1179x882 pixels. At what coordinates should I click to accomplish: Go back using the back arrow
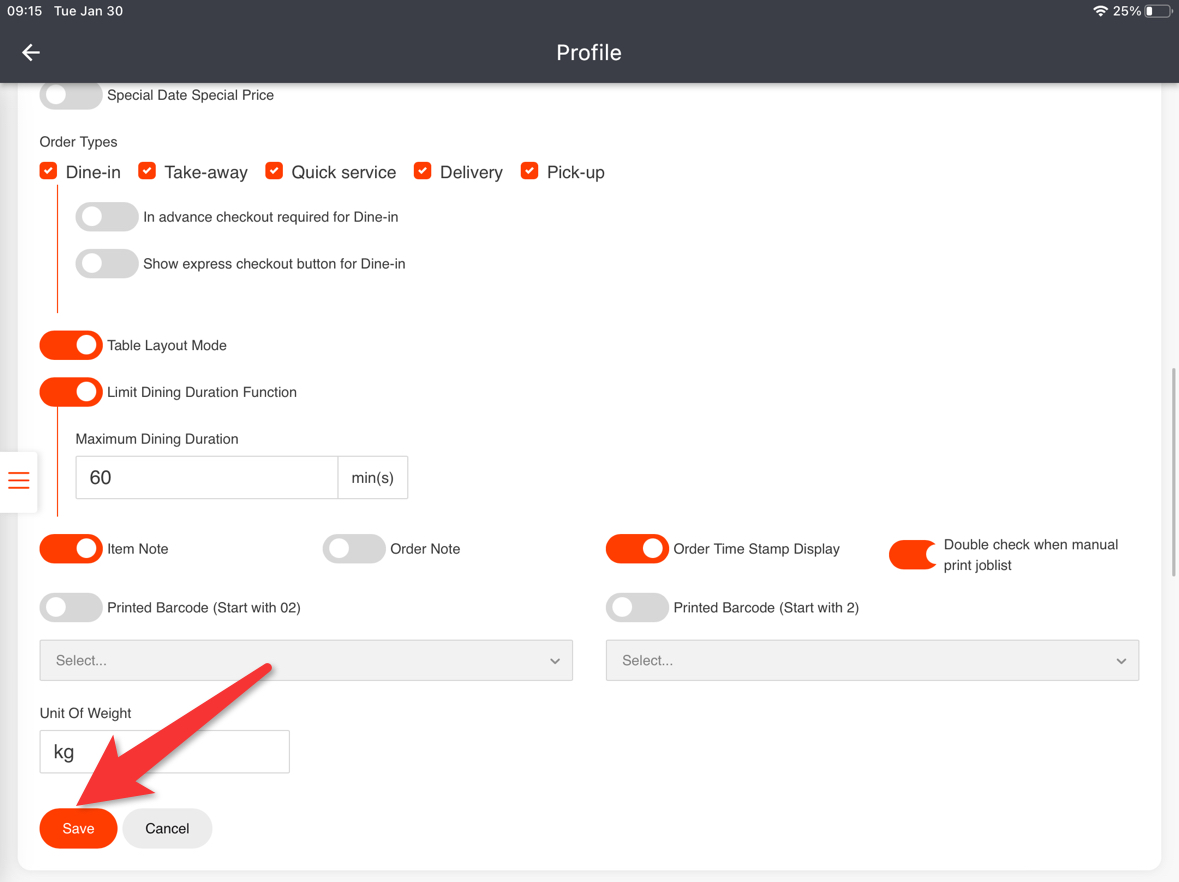pos(31,53)
